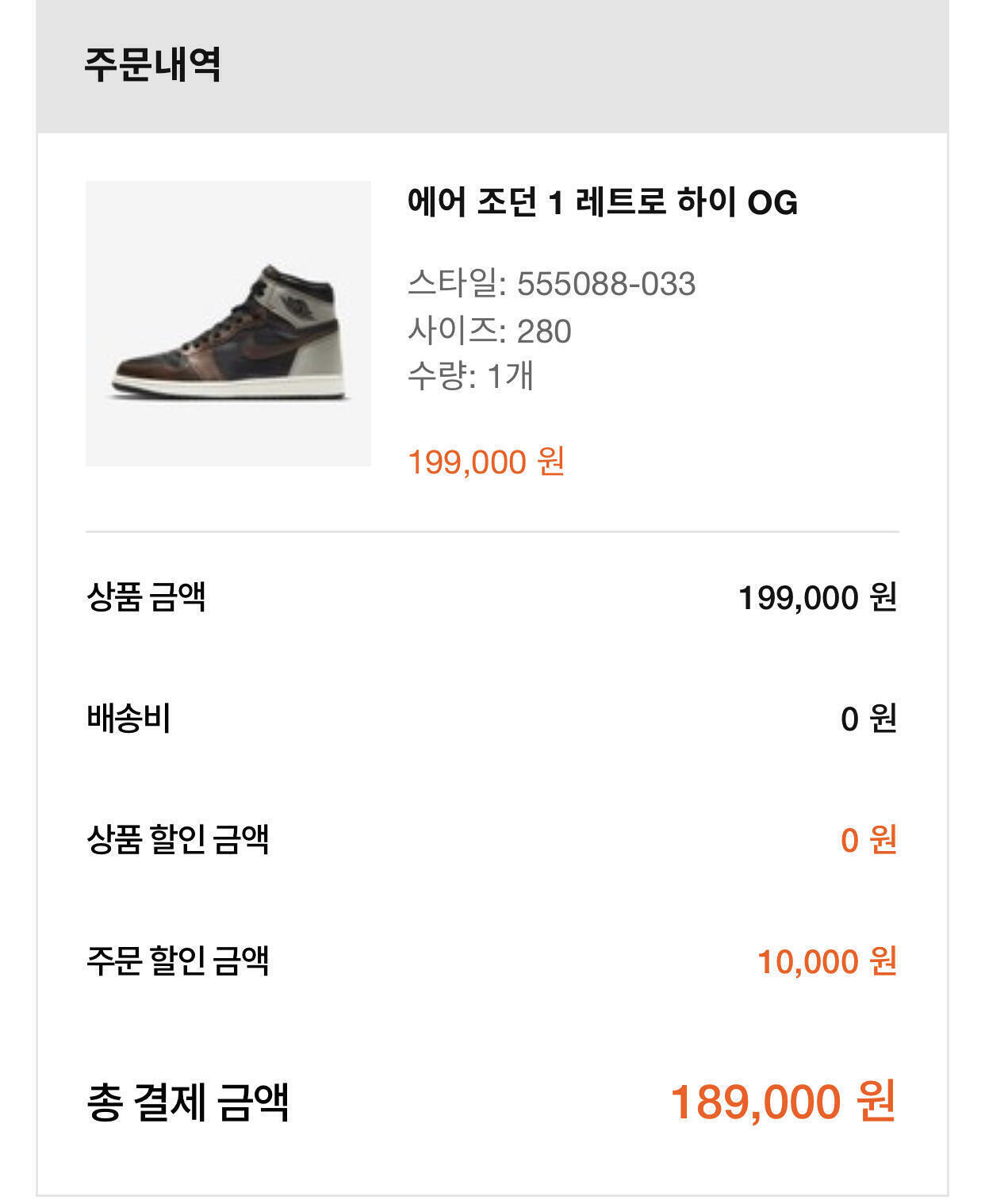This screenshot has width=985, height=1204.
Task: Click the orange 199,000 원 price under quantity
Action: [485, 462]
